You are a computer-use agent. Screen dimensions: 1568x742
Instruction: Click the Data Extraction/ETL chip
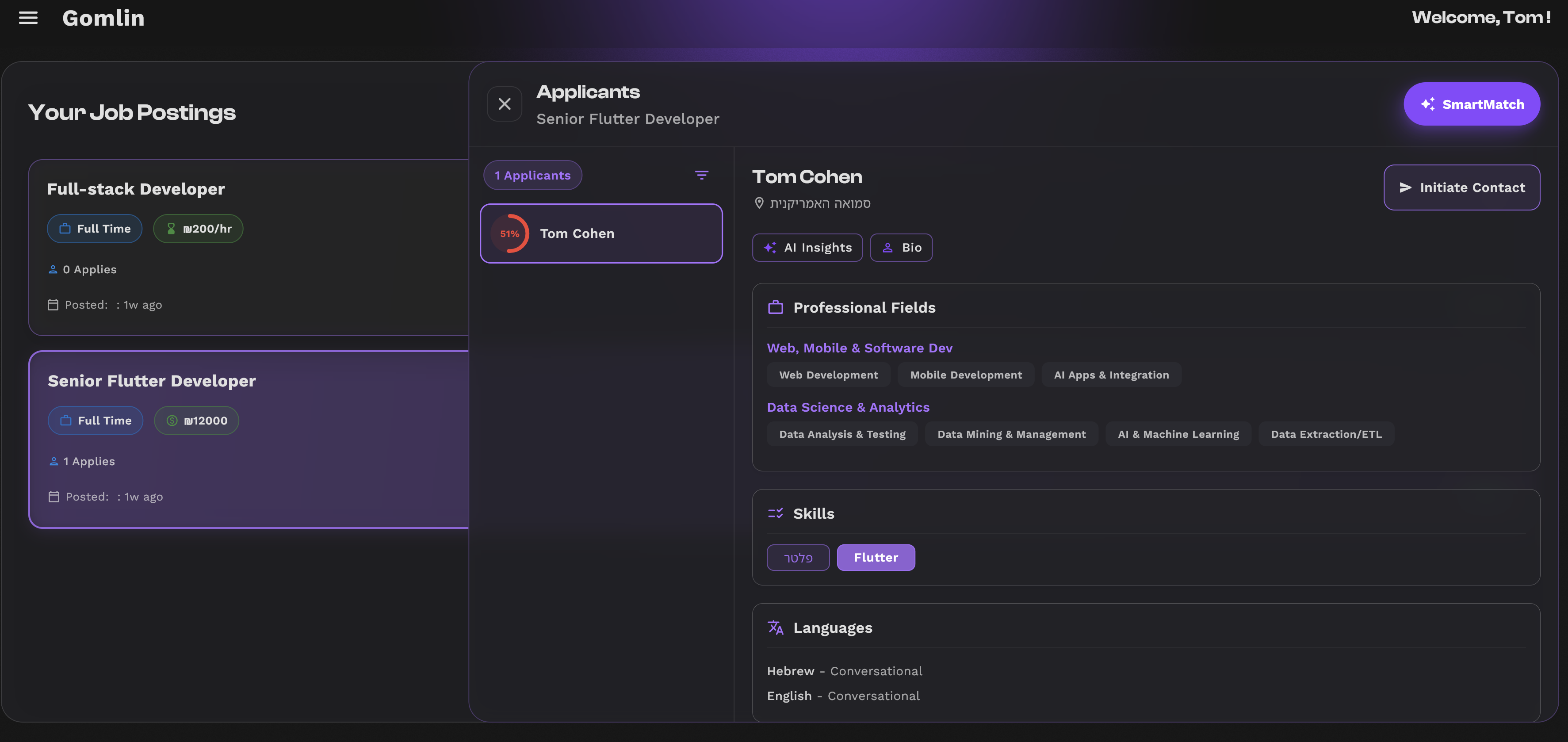click(x=1326, y=434)
